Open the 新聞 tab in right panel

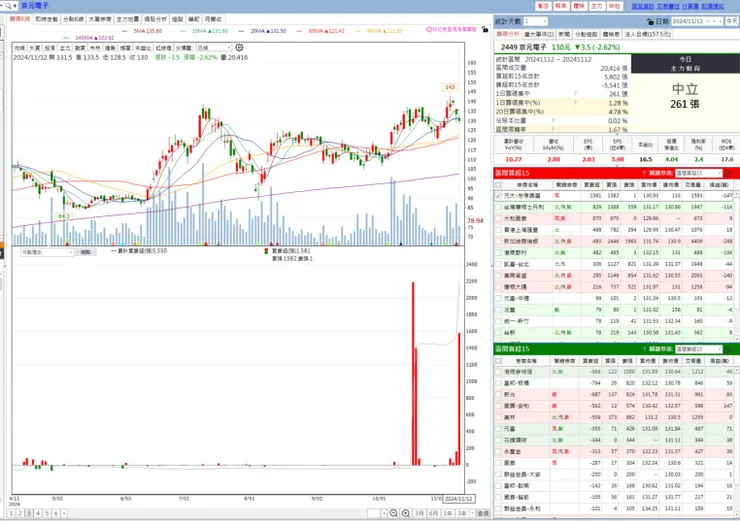[564, 34]
